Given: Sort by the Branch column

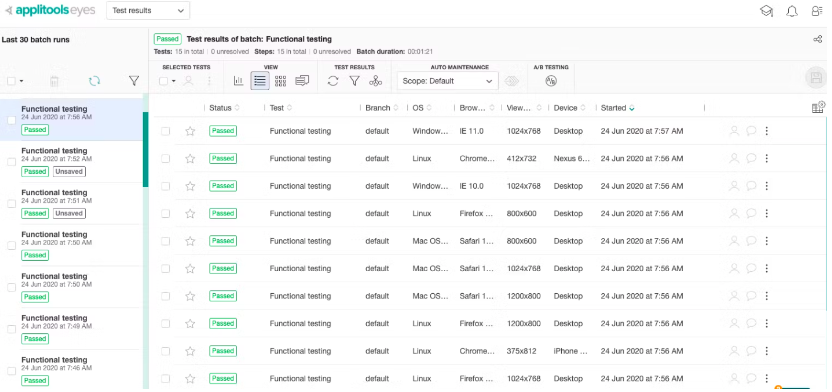Looking at the screenshot, I should pos(382,108).
